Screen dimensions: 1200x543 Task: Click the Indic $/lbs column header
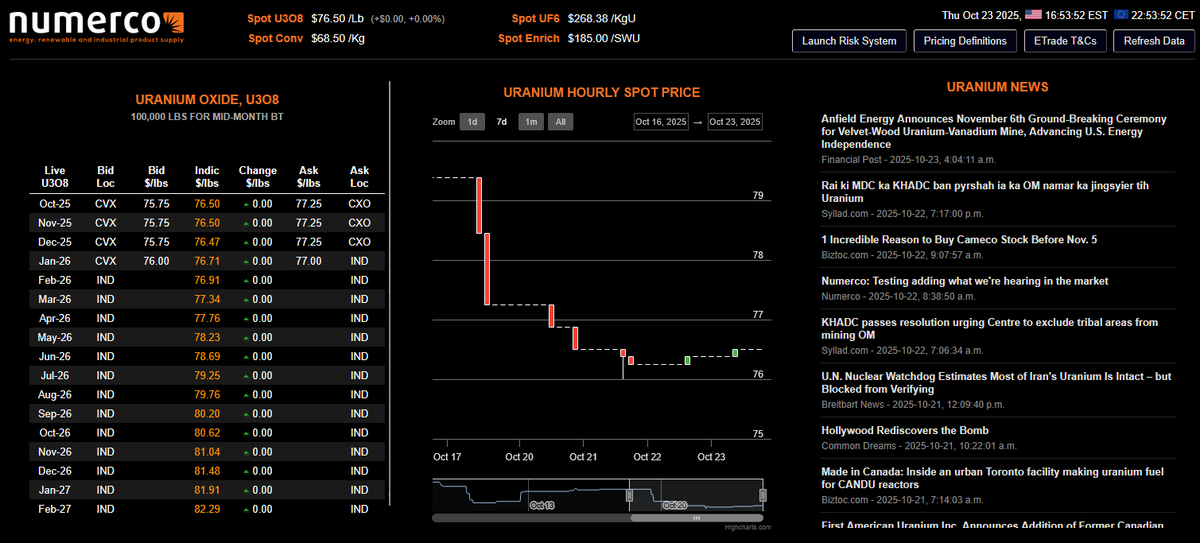pyautogui.click(x=207, y=177)
